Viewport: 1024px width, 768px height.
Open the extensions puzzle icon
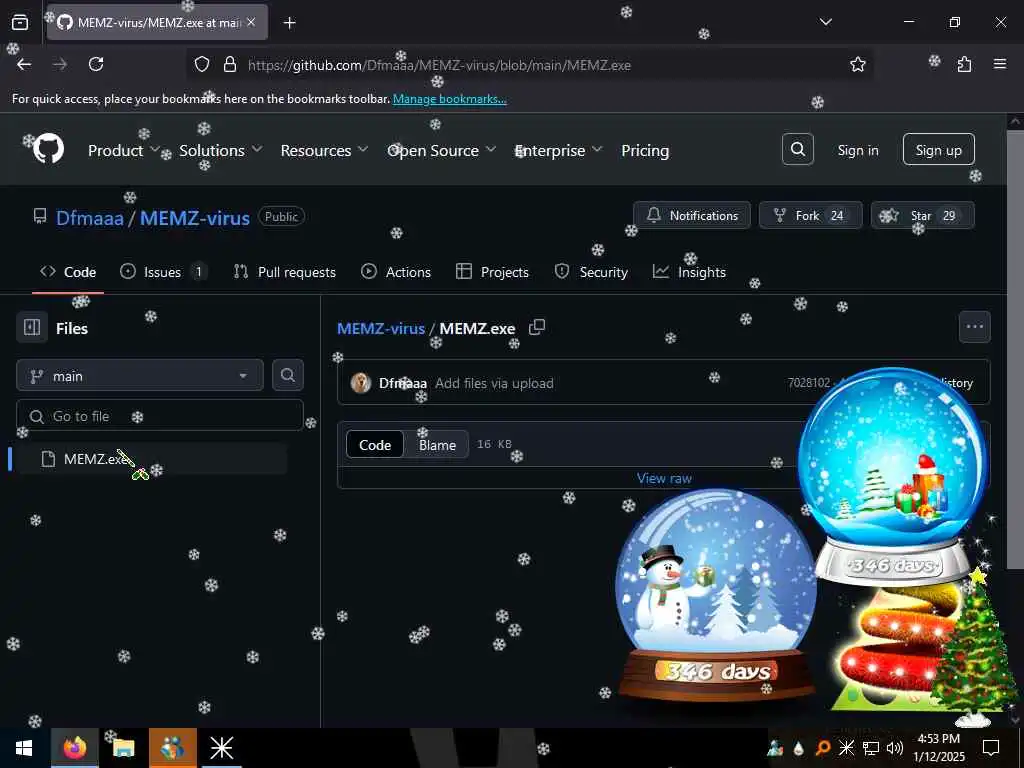(x=964, y=64)
